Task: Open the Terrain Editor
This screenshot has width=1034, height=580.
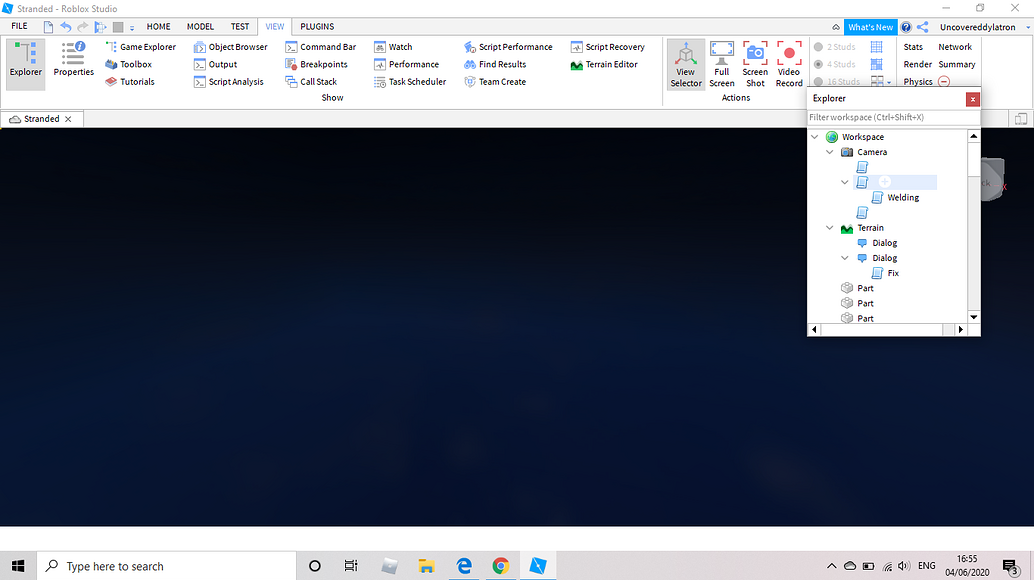Action: (x=604, y=65)
